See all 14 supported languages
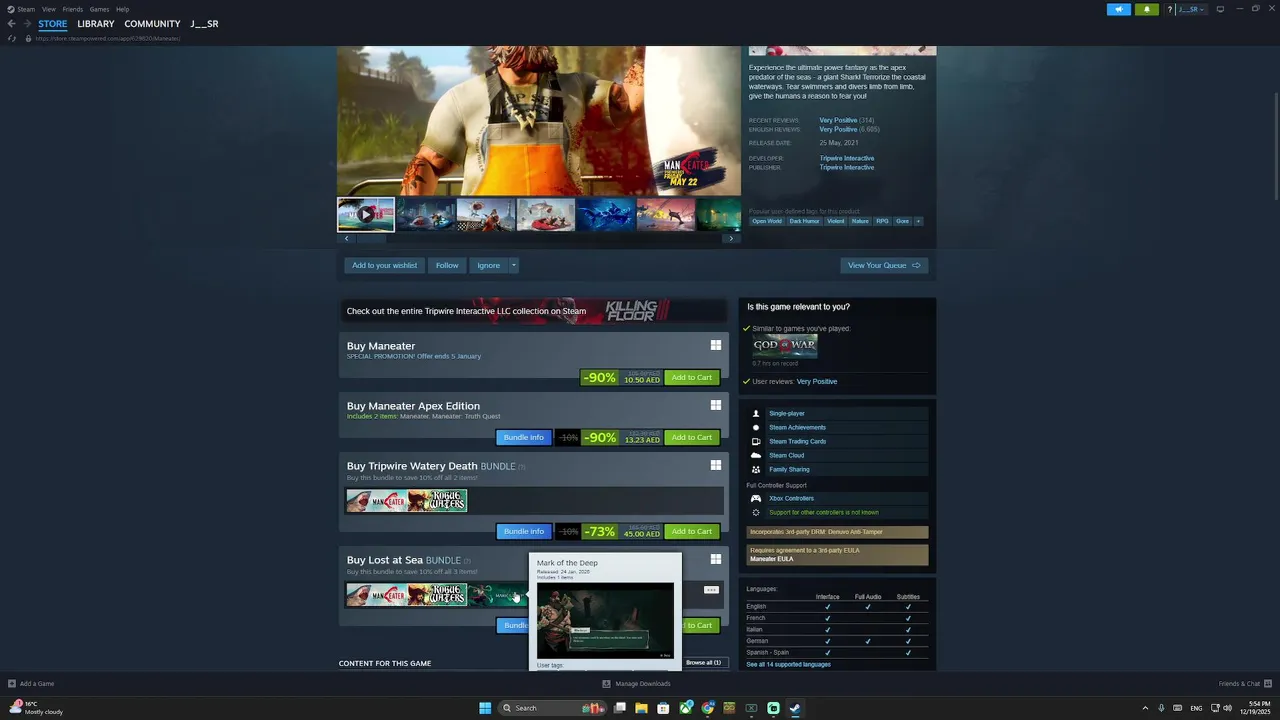The height and width of the screenshot is (720, 1280). tap(788, 664)
